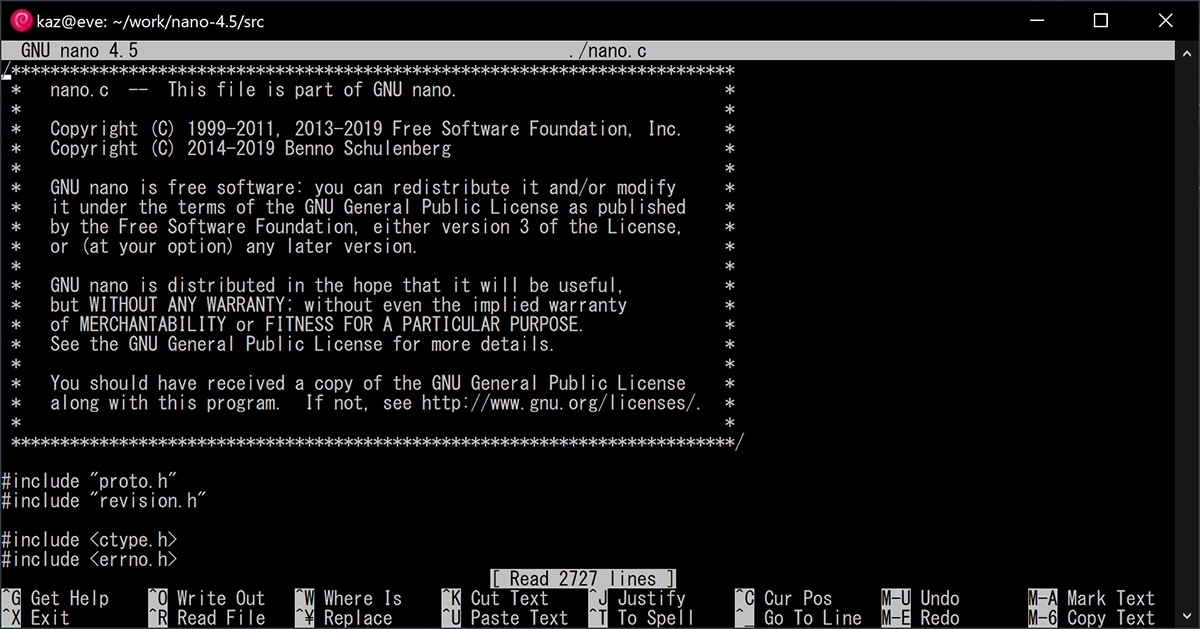Click the '[ Read 2727 lines ]' status message
The width and height of the screenshot is (1200, 629).
click(583, 579)
